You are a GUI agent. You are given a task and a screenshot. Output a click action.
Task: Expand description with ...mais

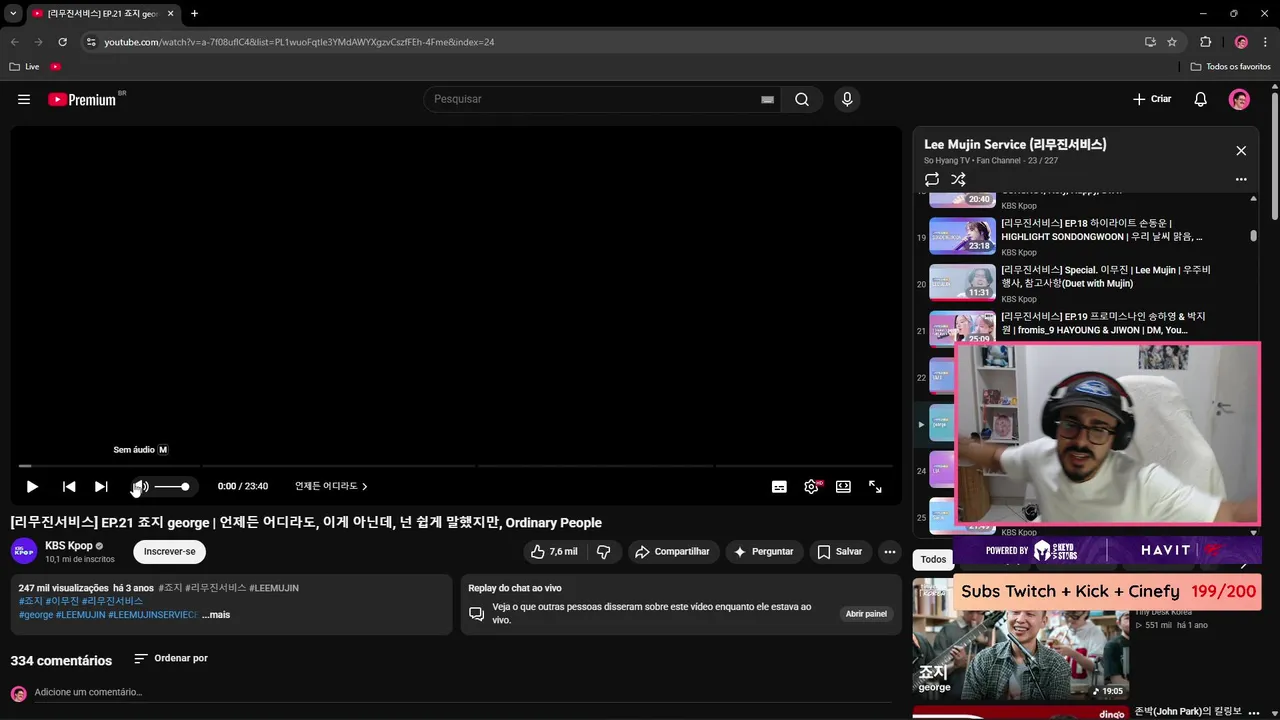tap(216, 614)
